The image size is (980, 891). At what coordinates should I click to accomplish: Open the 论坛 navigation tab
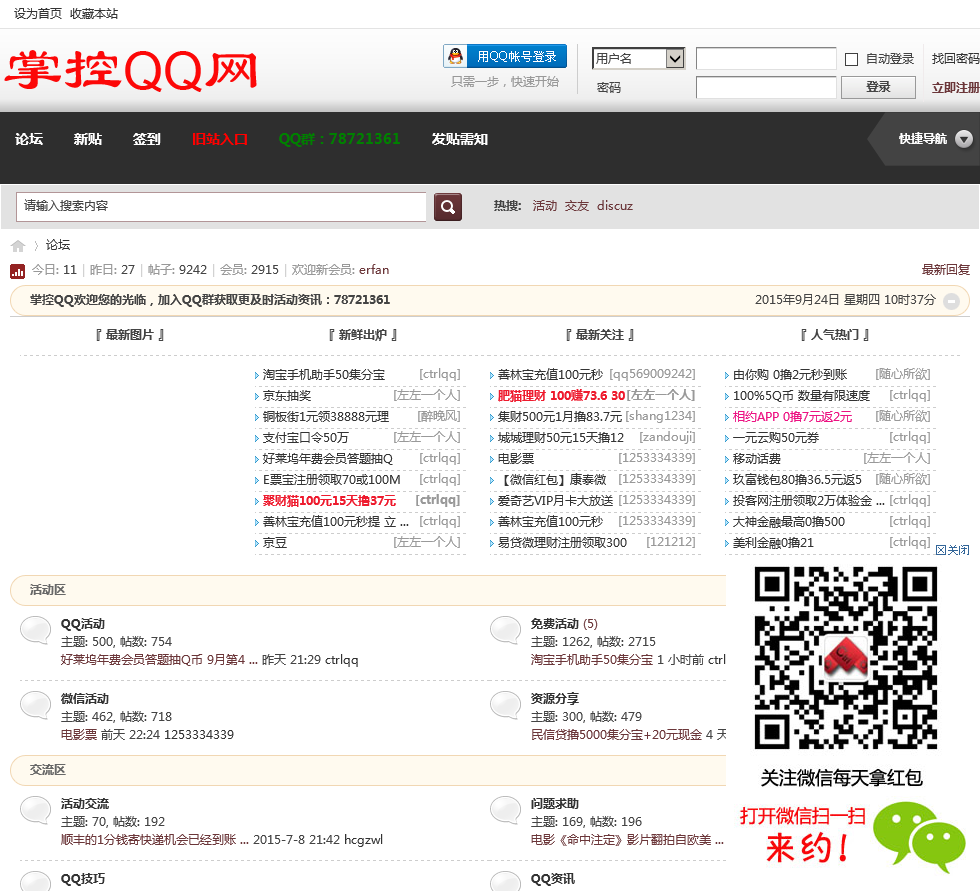tap(29, 139)
